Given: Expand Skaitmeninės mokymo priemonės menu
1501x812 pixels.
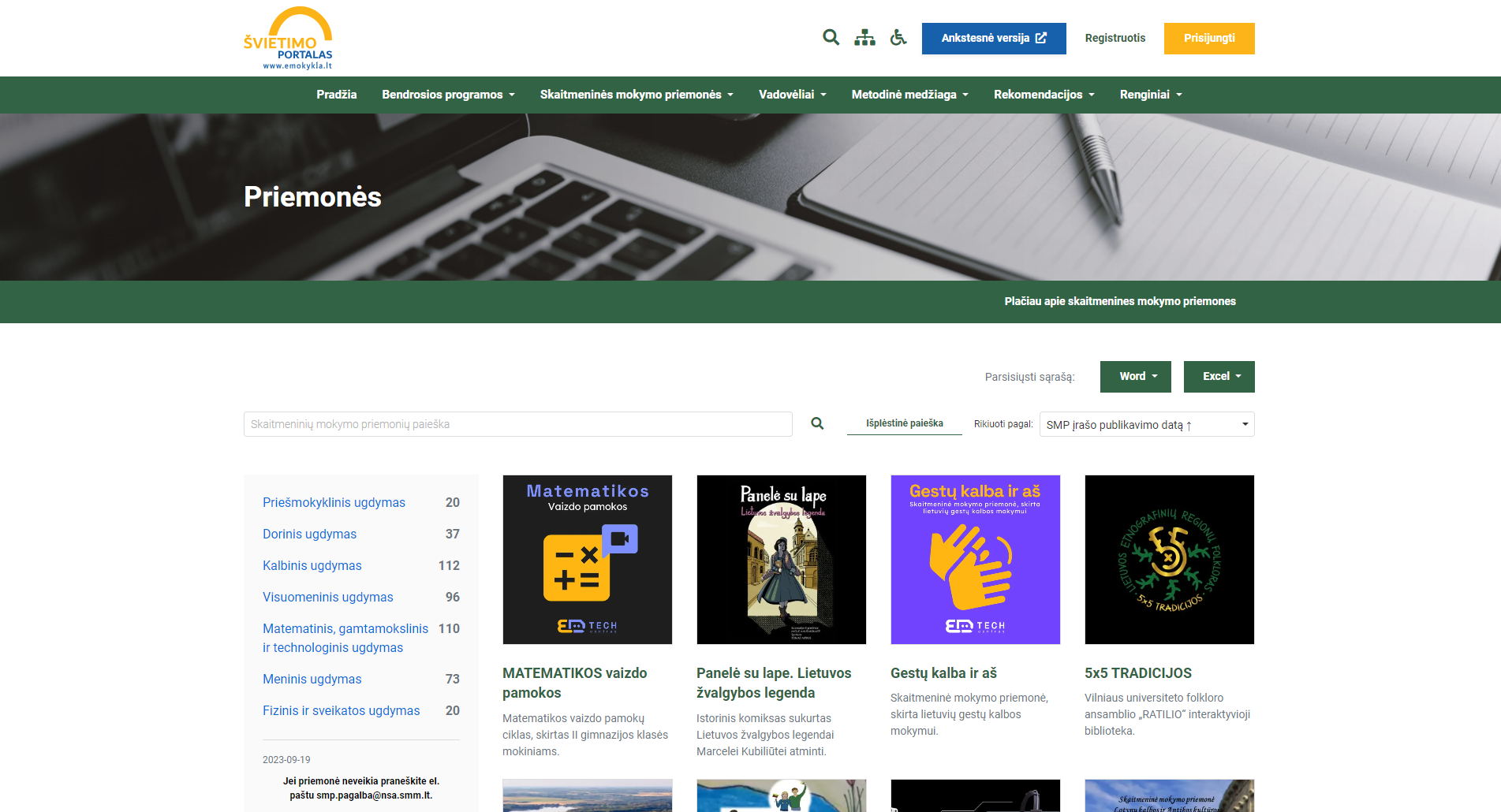Looking at the screenshot, I should coord(637,95).
